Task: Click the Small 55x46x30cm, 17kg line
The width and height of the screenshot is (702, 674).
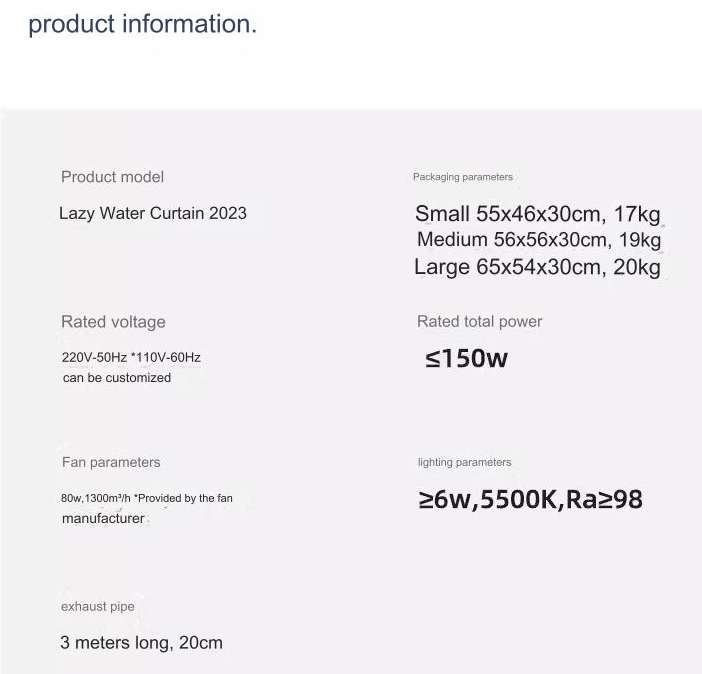Action: (537, 214)
